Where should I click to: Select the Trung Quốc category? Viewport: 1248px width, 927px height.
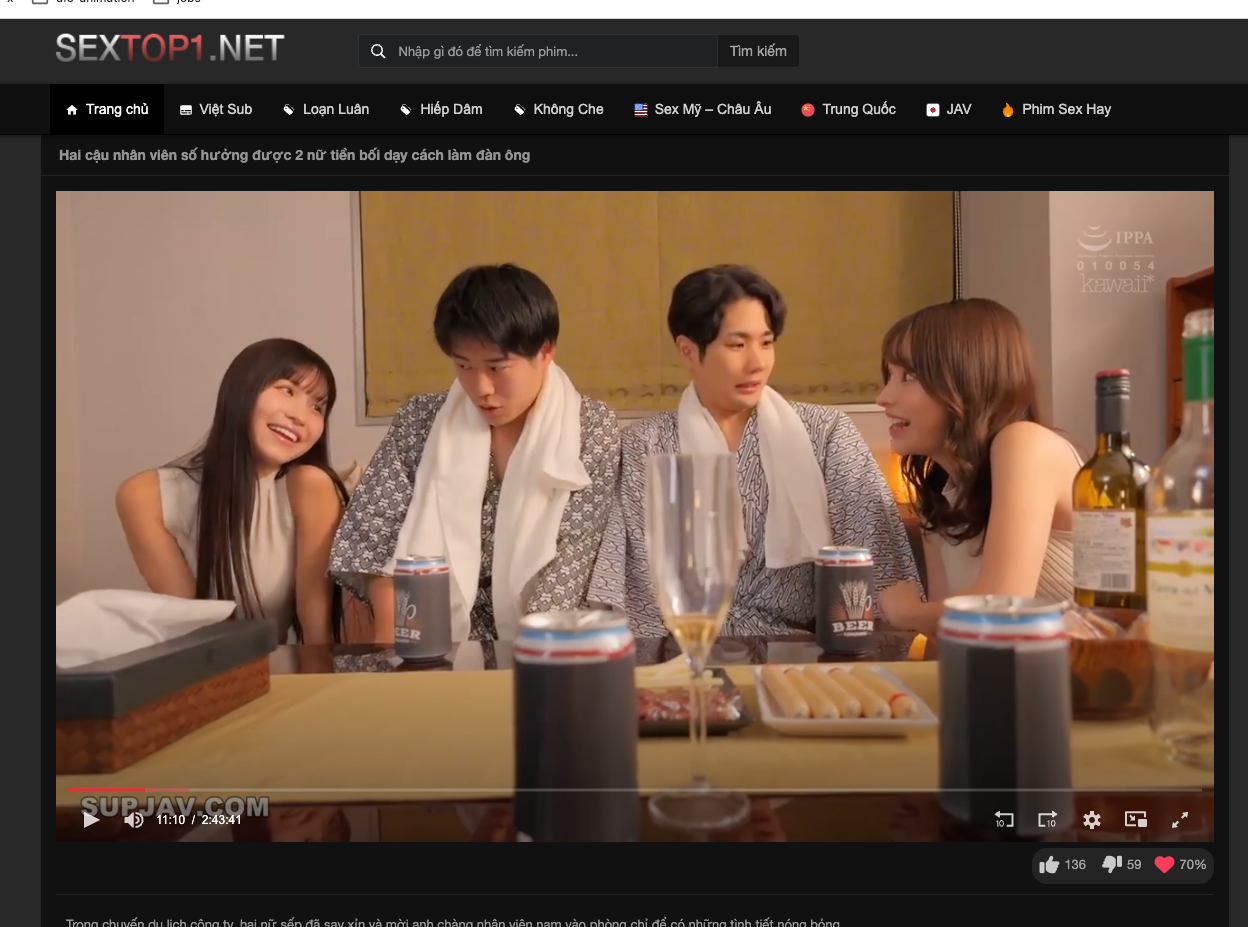pyautogui.click(x=848, y=109)
